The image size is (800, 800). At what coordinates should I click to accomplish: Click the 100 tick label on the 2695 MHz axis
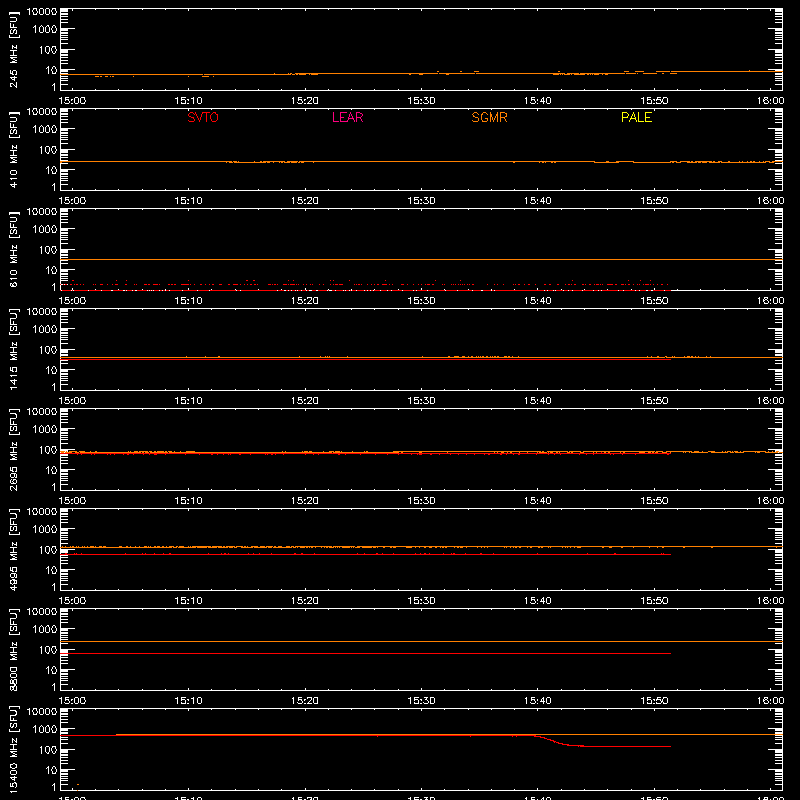point(48,450)
